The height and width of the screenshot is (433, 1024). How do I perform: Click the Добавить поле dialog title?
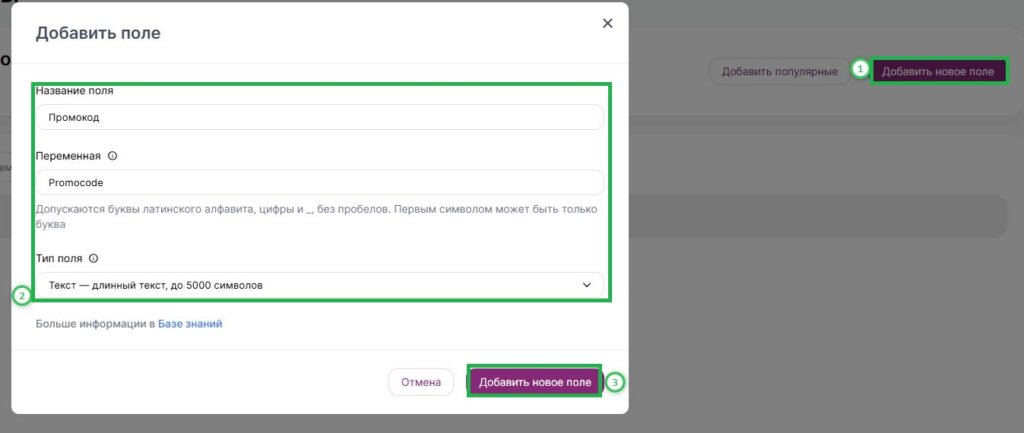coord(98,33)
